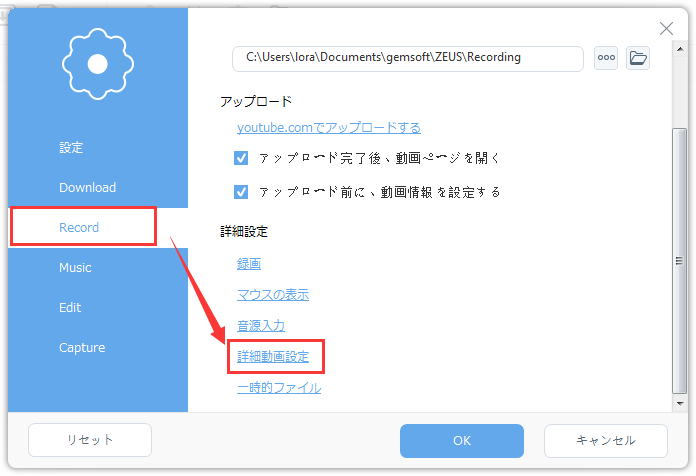
Task: Close the settings dialog with X
Action: coord(666,28)
